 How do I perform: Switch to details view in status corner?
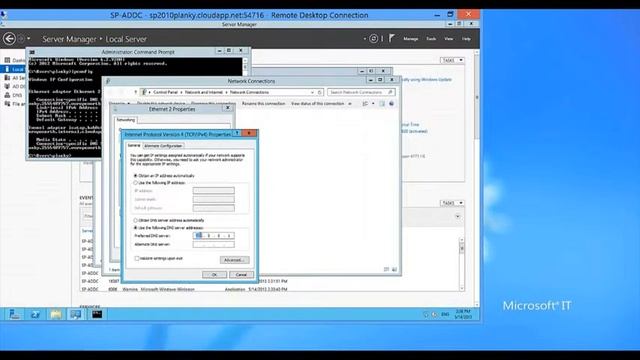pyautogui.click(x=387, y=269)
